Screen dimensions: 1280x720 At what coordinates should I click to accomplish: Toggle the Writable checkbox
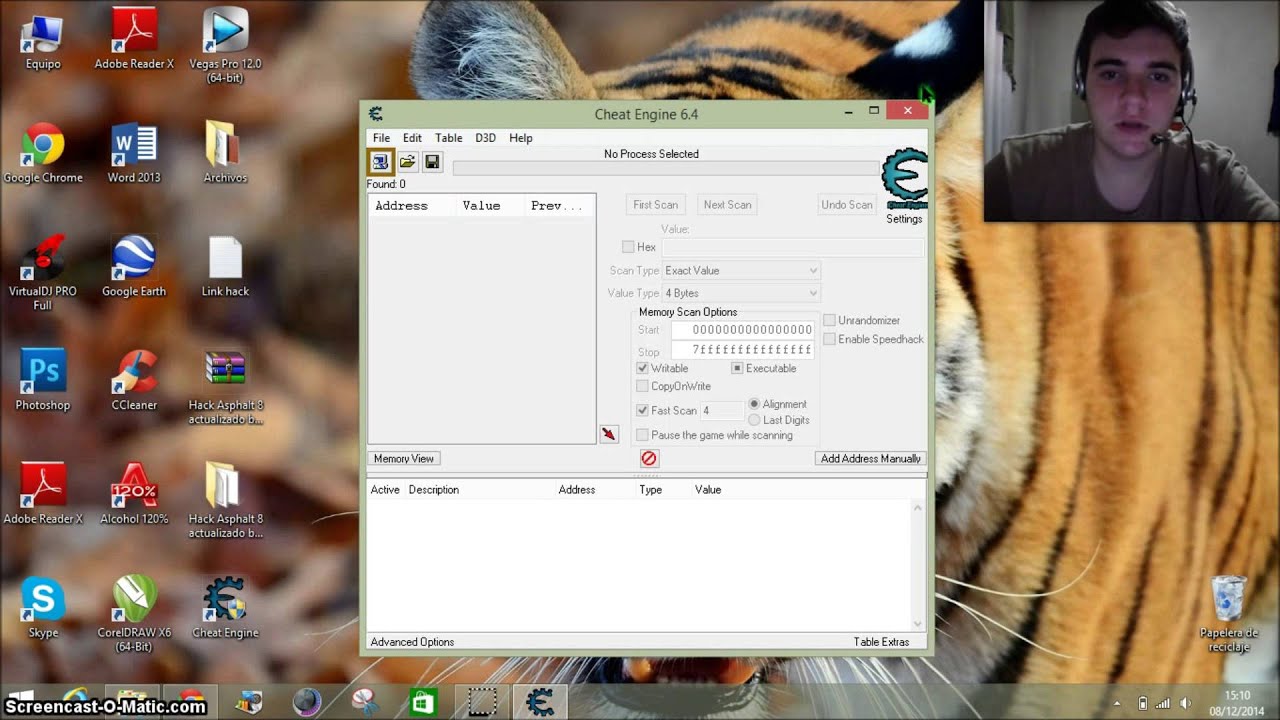(x=643, y=368)
